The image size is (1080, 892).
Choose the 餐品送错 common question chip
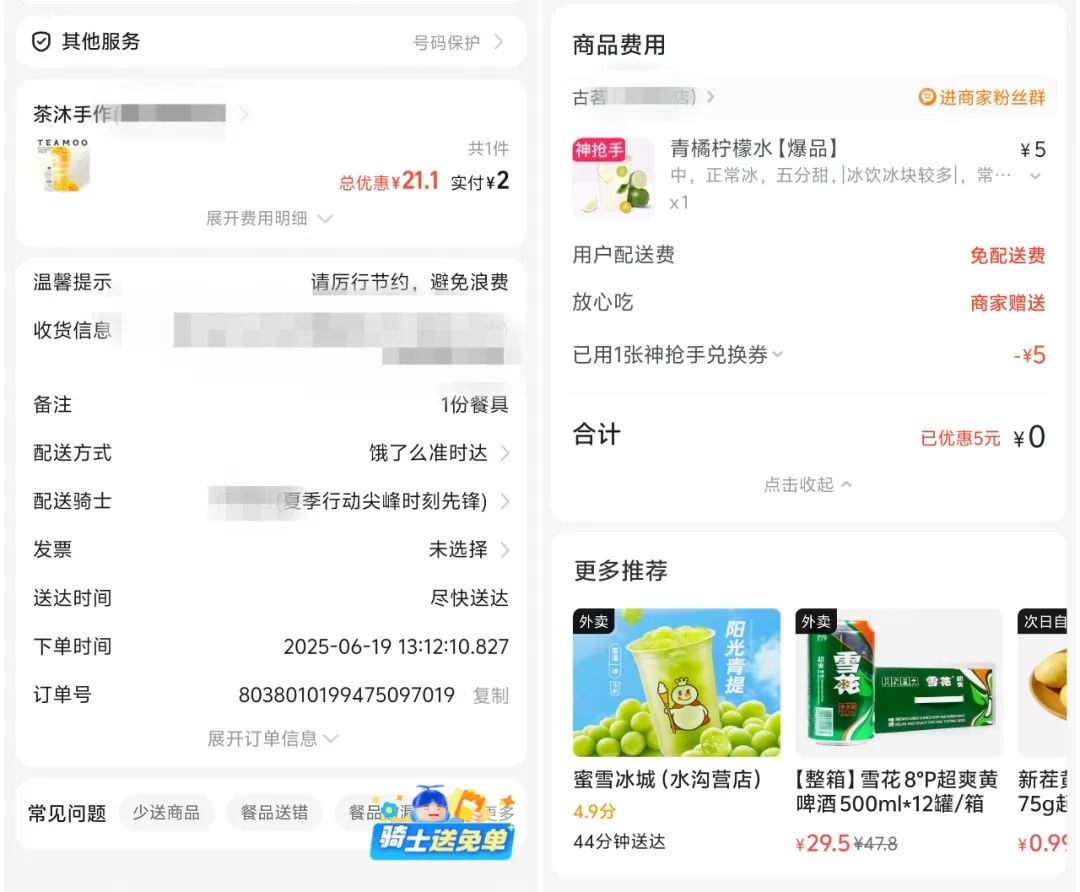[x=274, y=813]
